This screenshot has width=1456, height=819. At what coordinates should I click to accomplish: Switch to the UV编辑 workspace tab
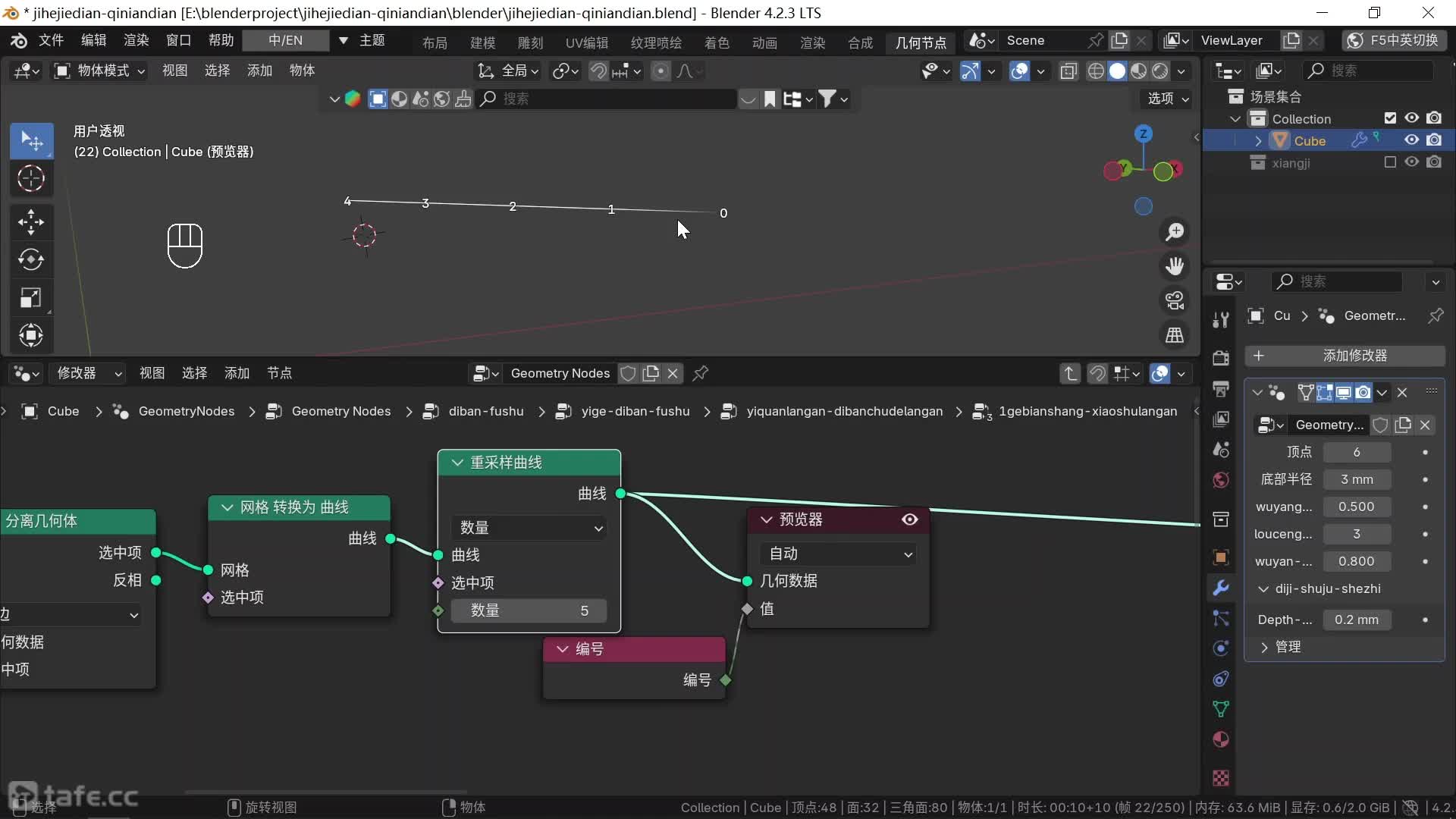tap(586, 42)
